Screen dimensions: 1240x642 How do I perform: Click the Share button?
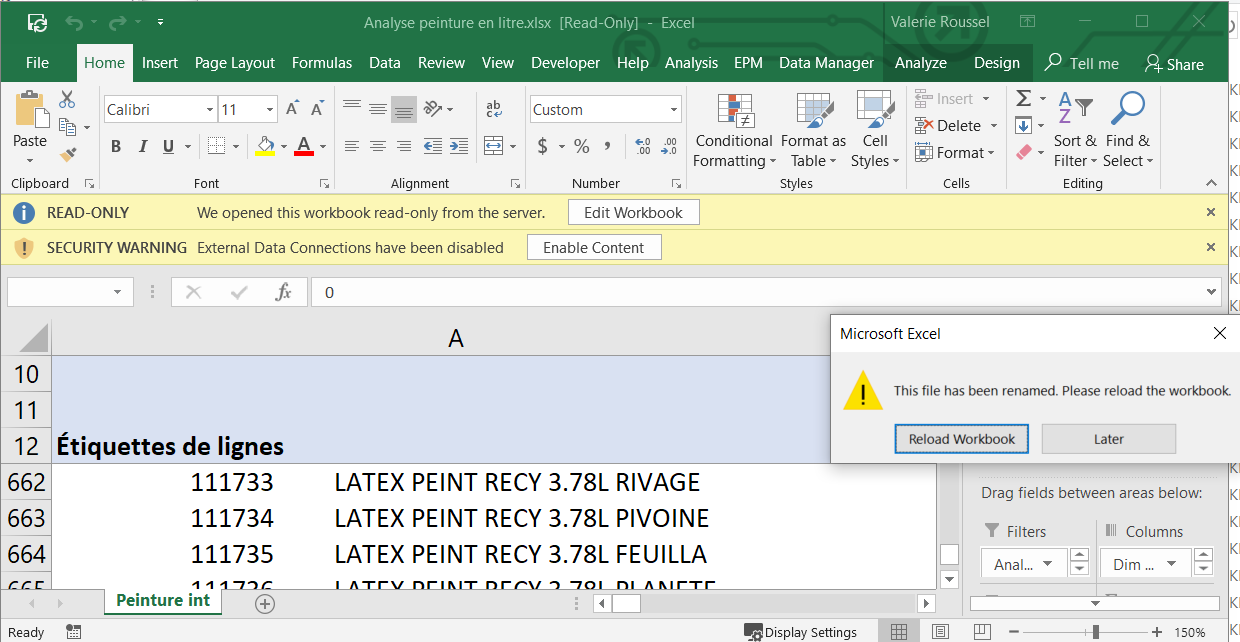pos(1174,64)
